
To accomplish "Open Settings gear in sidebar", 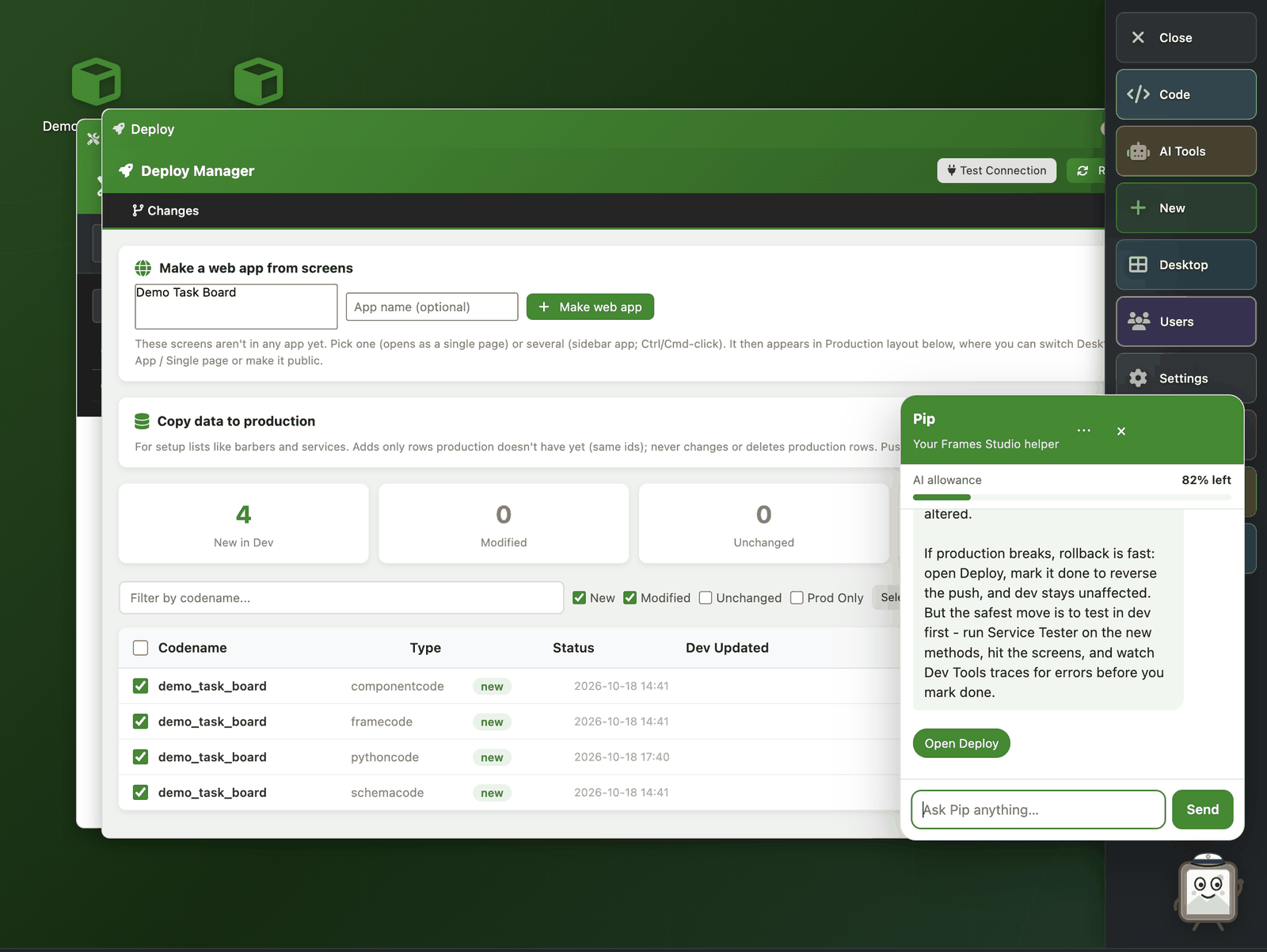I will (x=1138, y=378).
